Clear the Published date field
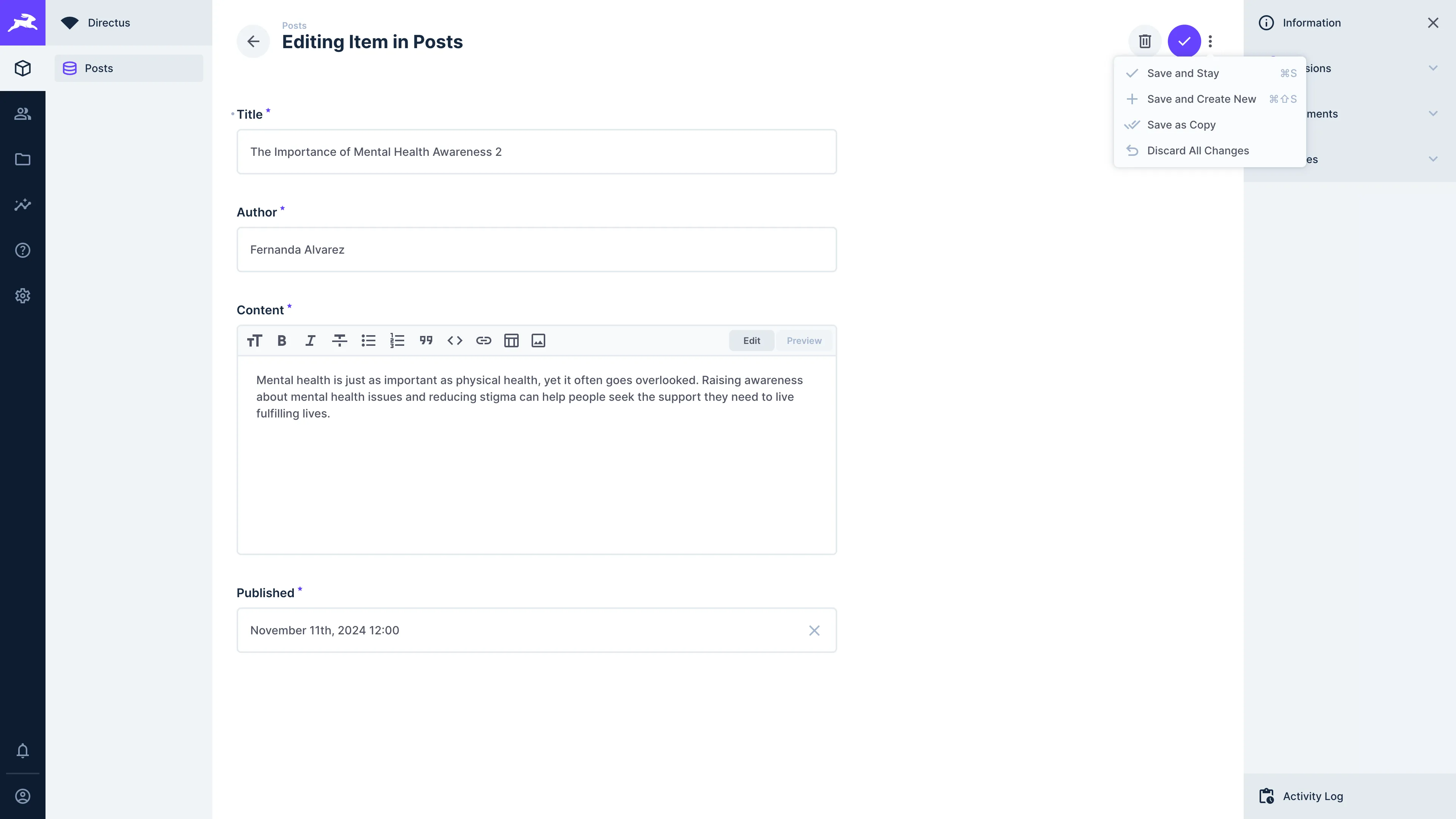Viewport: 1456px width, 819px height. coord(814,630)
